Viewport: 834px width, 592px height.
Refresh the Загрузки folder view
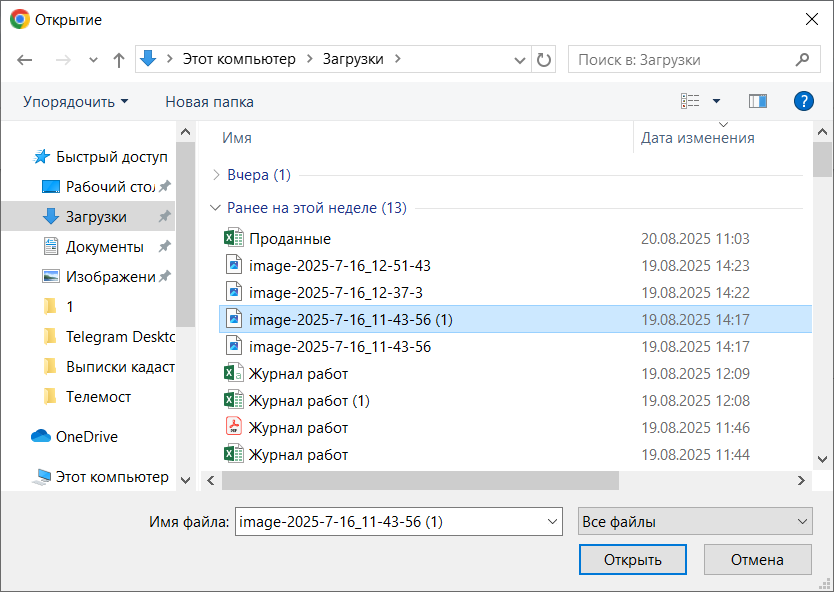[x=544, y=60]
